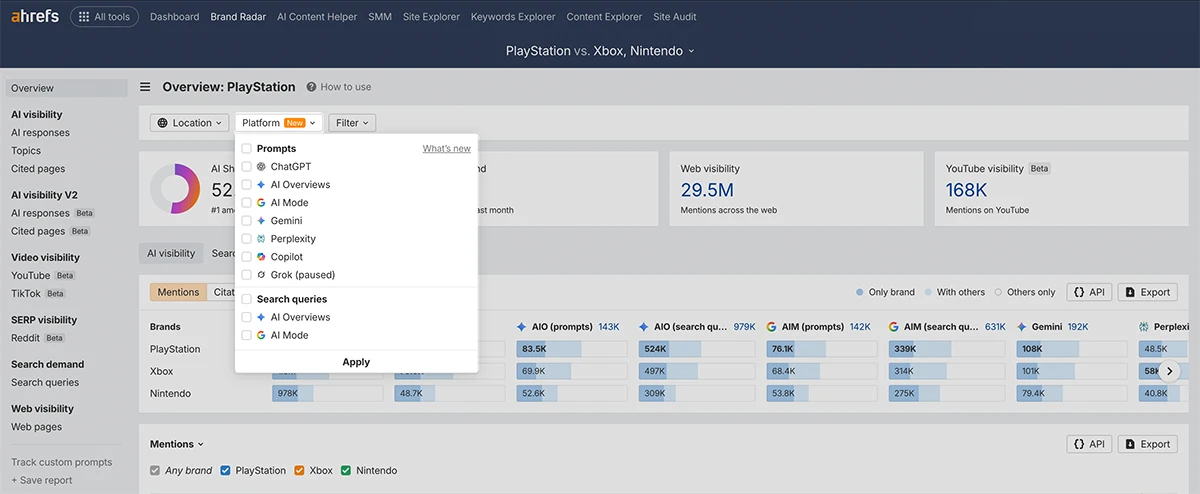Check the Search queries group checkbox

(247, 299)
